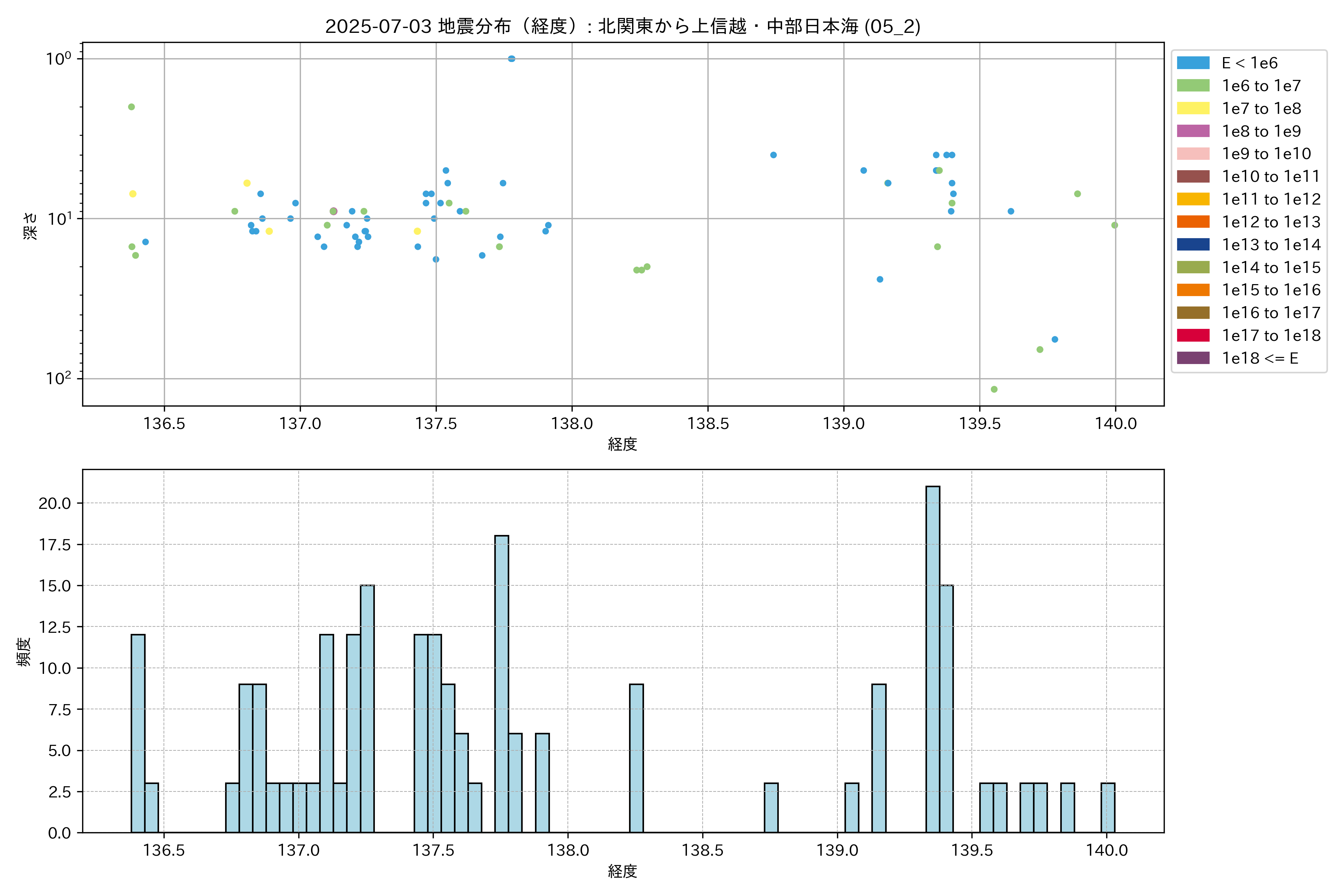
Task: Select the red 1e17 to 1e18 swatch
Action: [1192, 335]
